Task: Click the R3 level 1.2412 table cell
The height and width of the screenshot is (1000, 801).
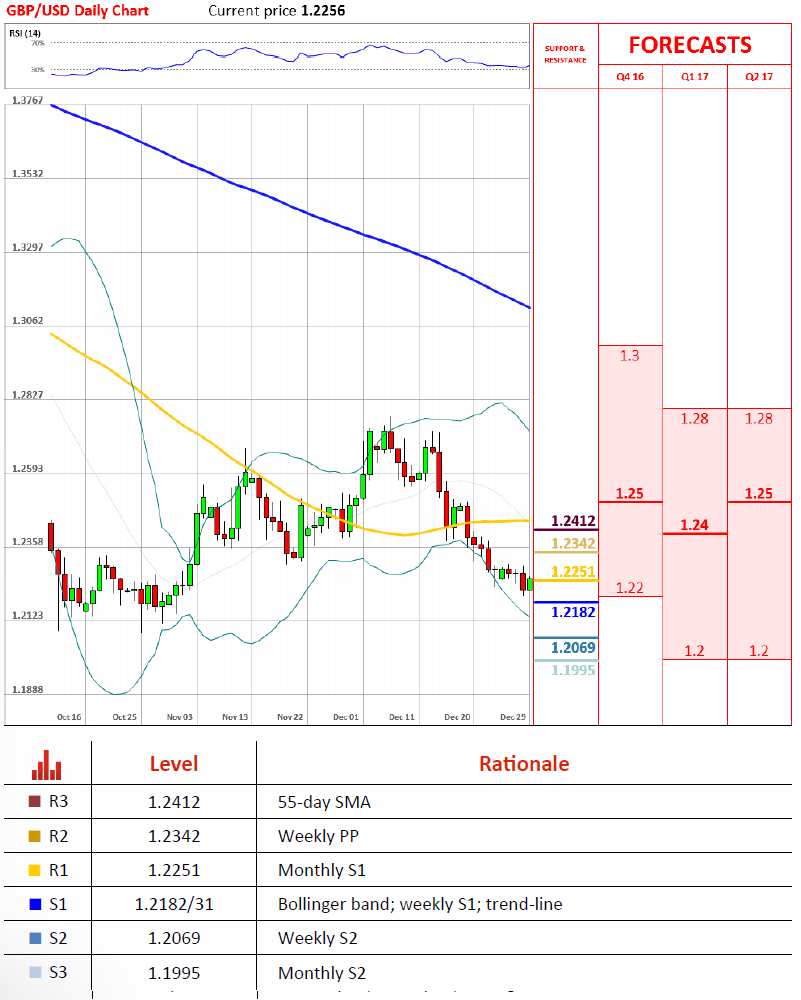Action: pos(174,802)
